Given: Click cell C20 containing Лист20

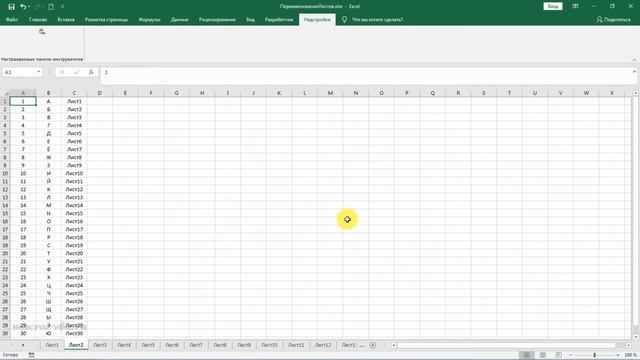Looking at the screenshot, I should click(x=74, y=253).
